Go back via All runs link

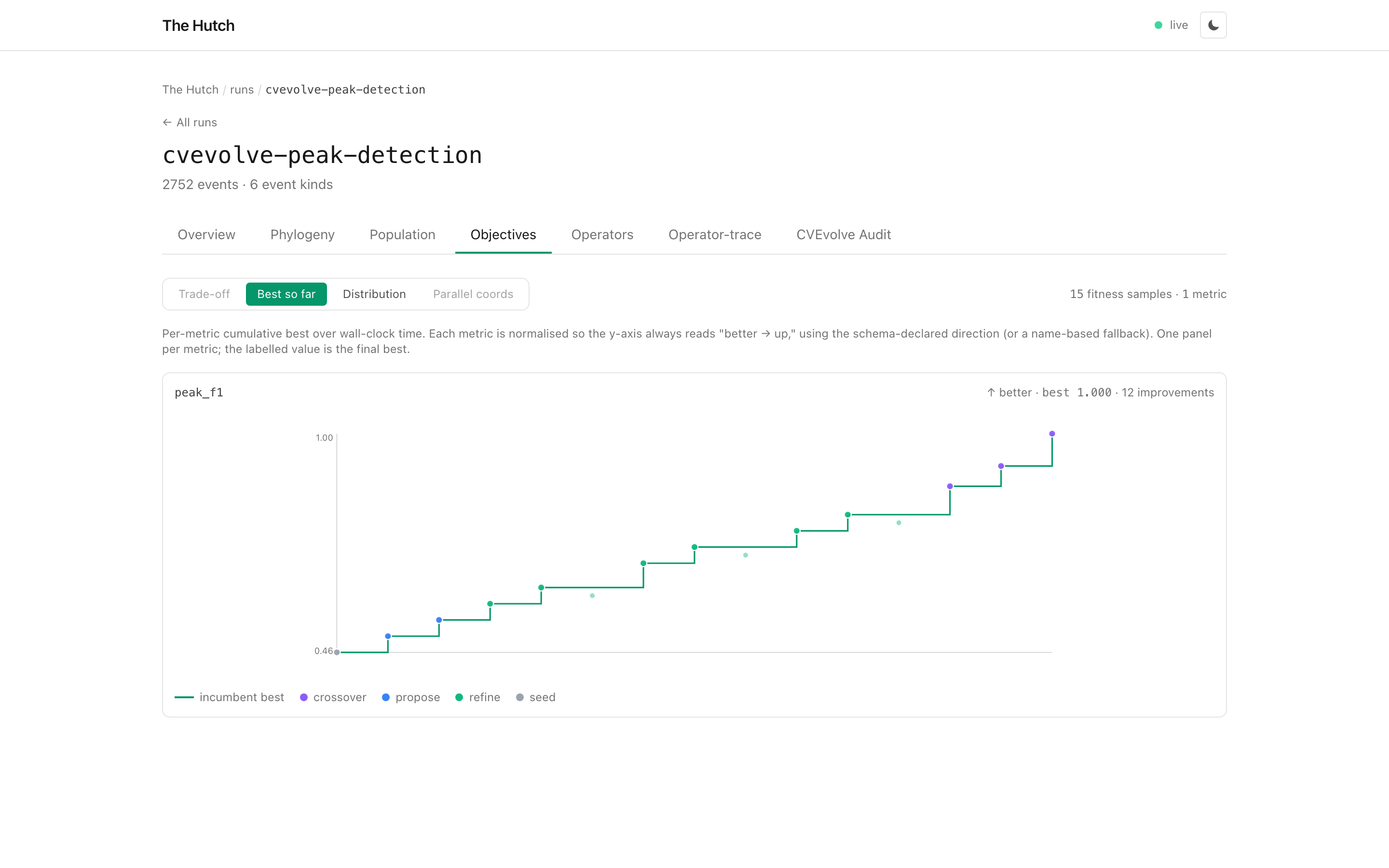pos(190,122)
